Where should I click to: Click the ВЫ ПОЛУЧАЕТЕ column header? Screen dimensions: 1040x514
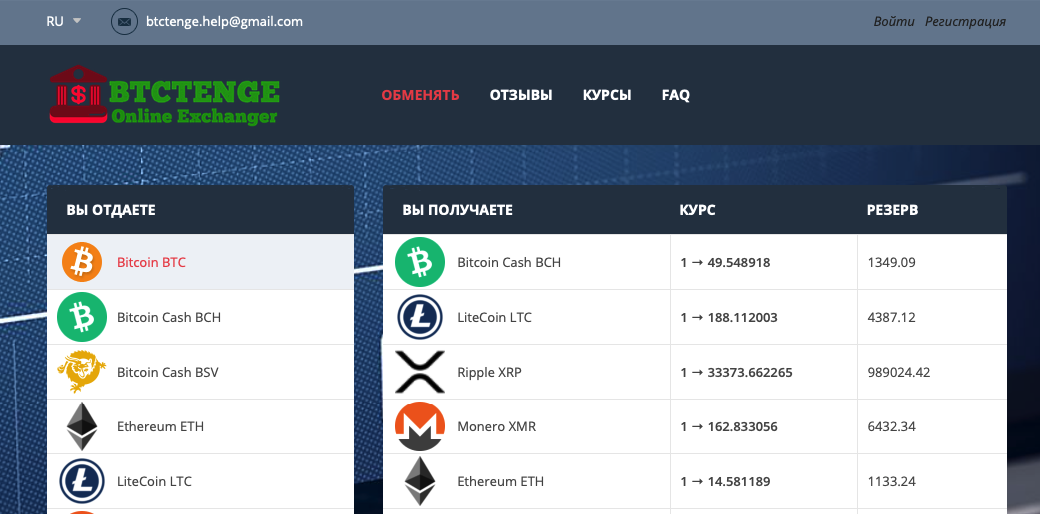pyautogui.click(x=457, y=210)
